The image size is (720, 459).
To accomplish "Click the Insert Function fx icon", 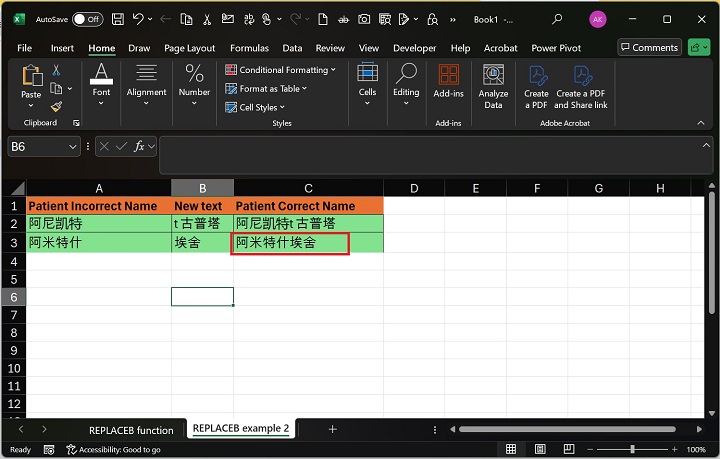I will coord(140,146).
